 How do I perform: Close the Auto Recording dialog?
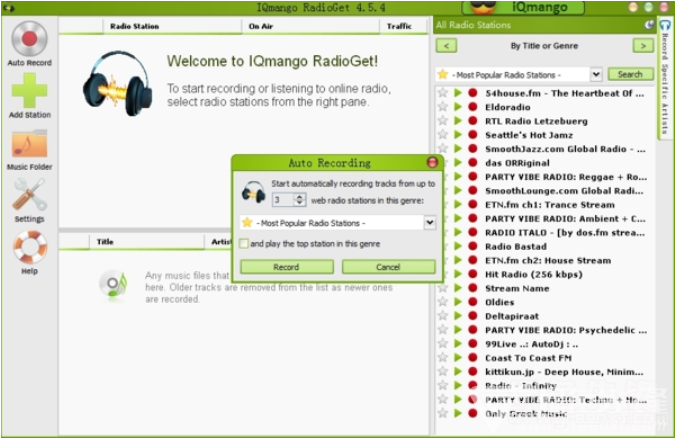click(x=432, y=162)
